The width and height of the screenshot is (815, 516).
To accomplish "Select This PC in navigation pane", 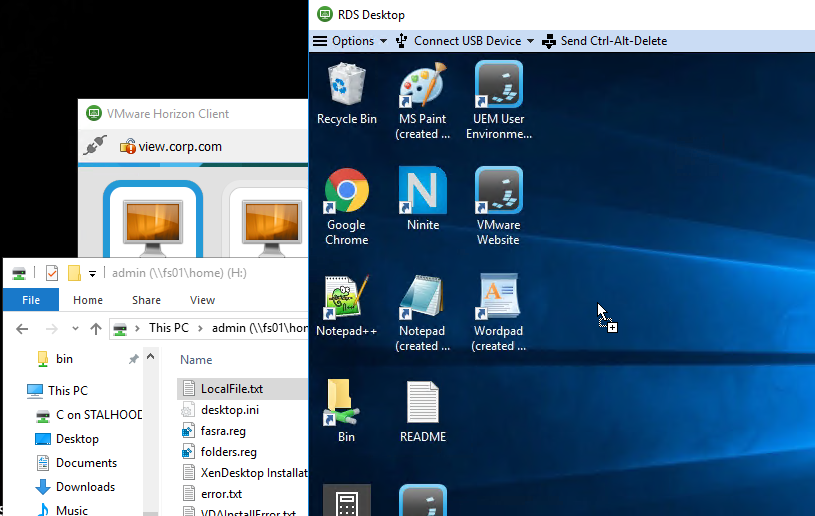I will pos(68,390).
